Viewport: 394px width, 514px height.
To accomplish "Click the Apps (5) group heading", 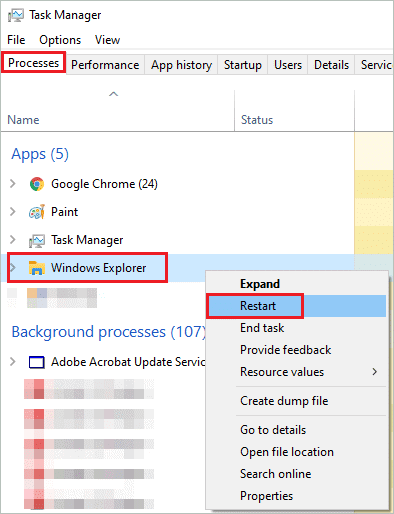I will tap(40, 154).
